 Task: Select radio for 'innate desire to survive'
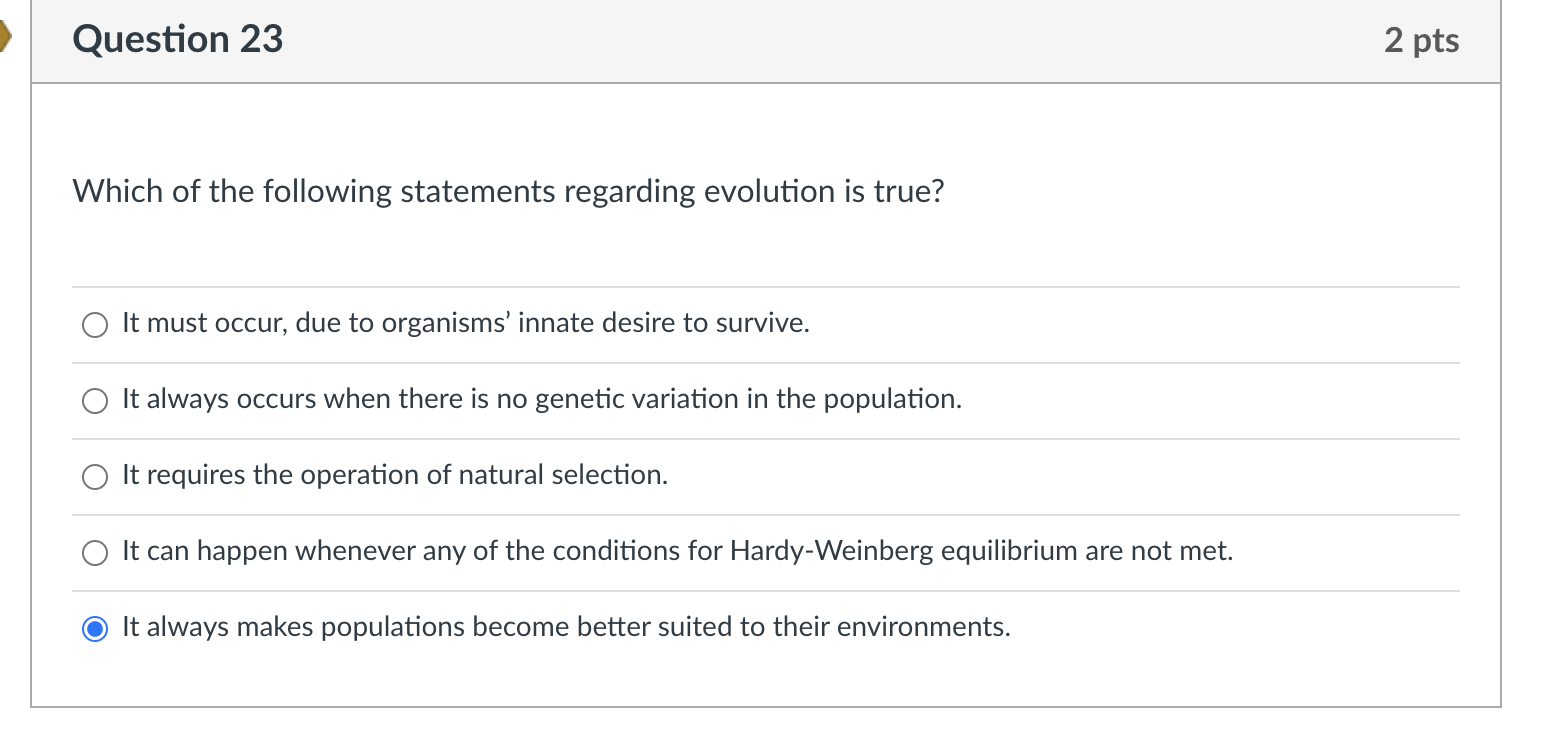coord(95,324)
